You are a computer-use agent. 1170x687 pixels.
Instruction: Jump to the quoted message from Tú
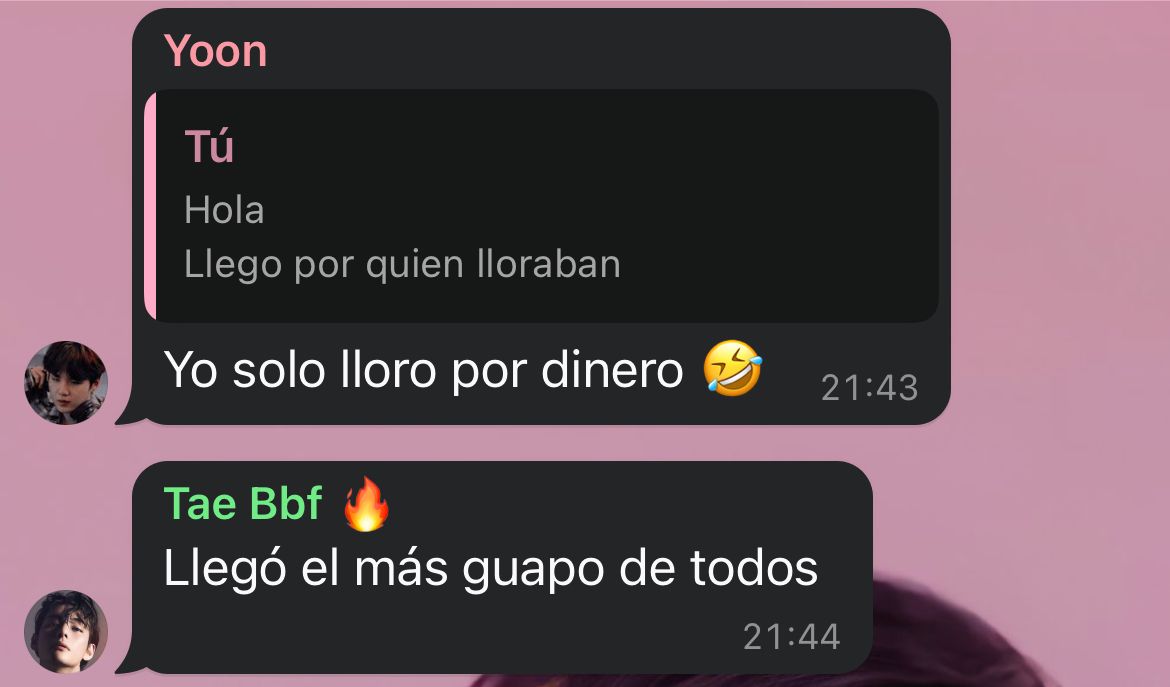(542, 206)
